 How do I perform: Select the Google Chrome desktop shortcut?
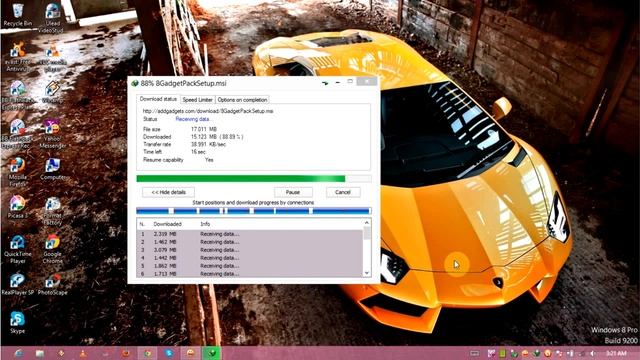[52, 249]
